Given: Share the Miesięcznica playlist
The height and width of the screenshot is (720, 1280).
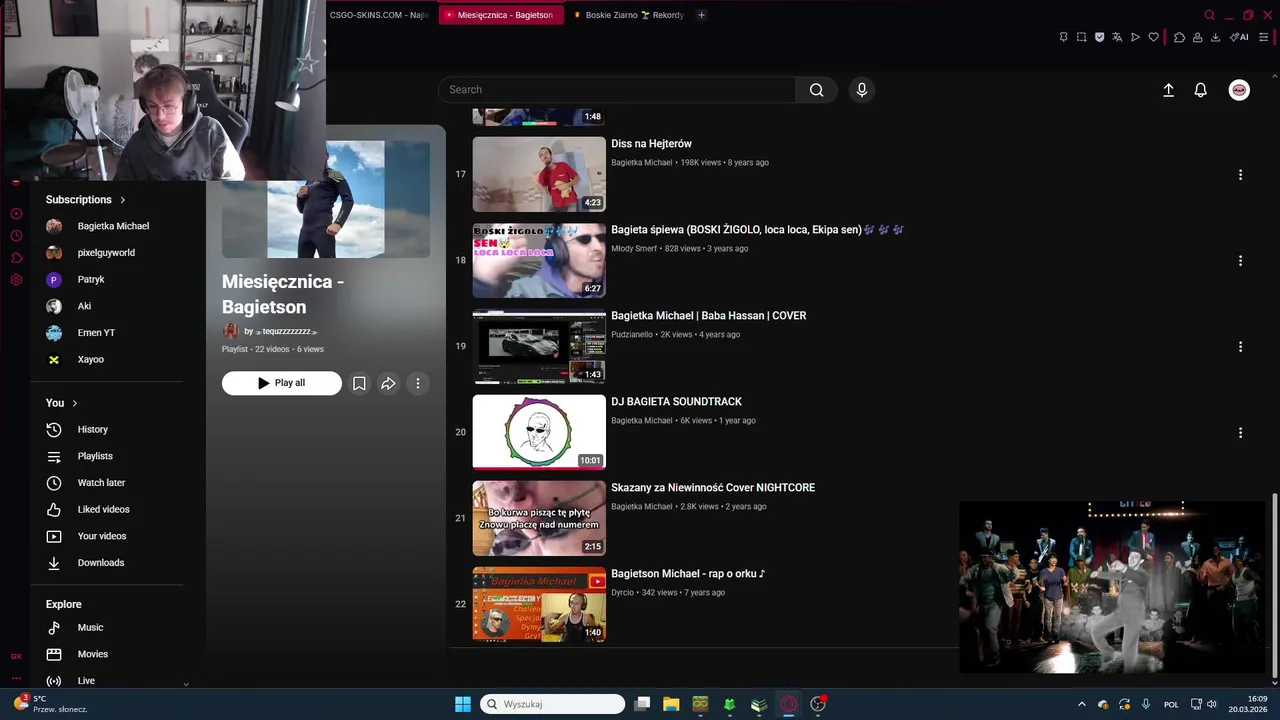Looking at the screenshot, I should coord(388,383).
